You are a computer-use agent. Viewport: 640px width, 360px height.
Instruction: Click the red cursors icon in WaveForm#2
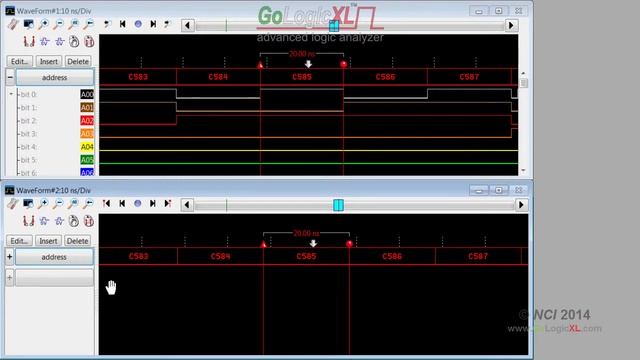pyautogui.click(x=29, y=221)
